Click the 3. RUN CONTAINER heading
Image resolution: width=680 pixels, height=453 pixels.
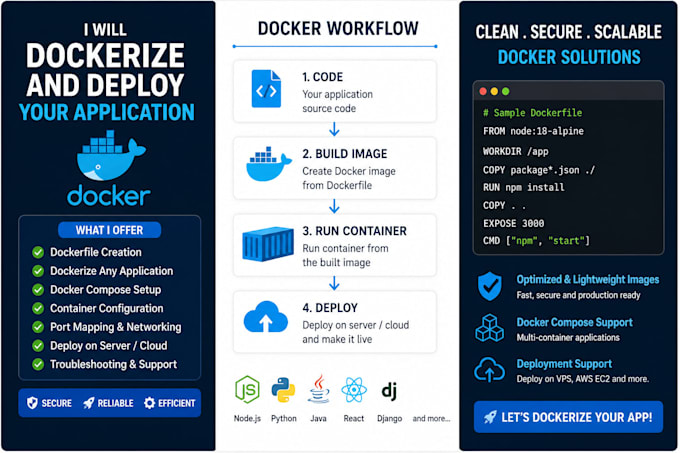click(x=355, y=231)
